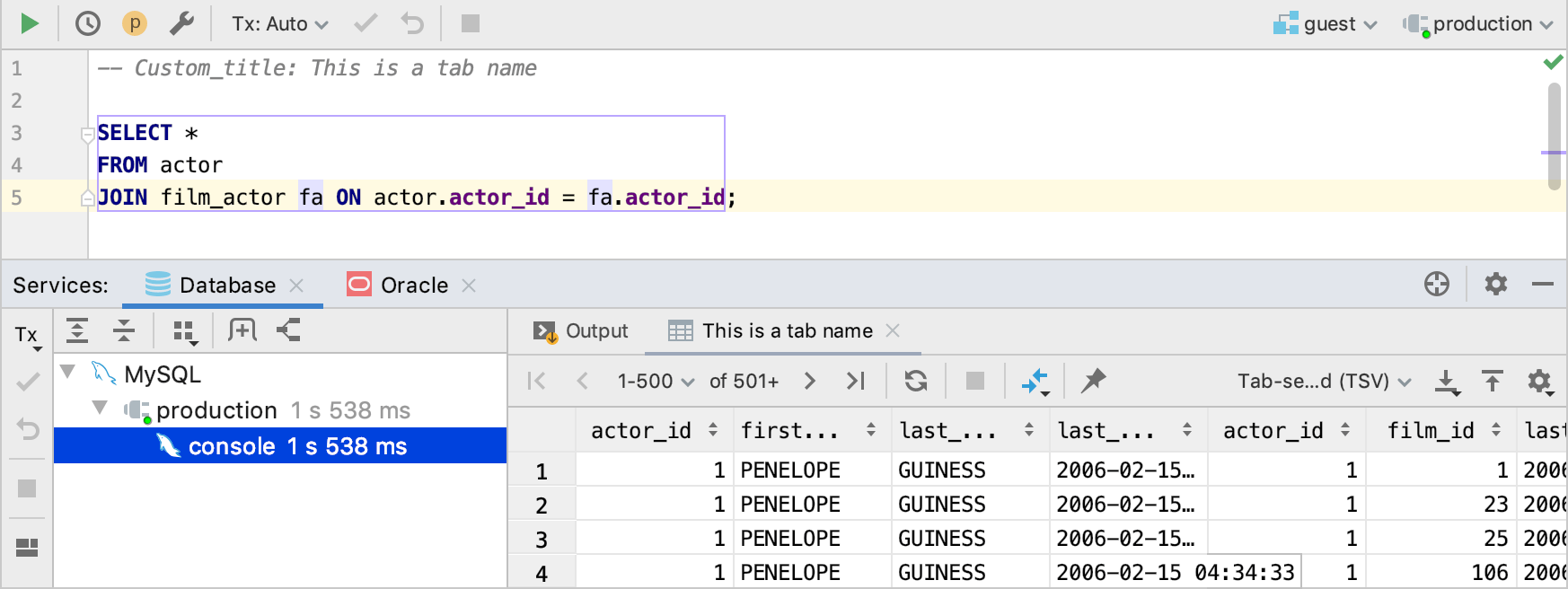
Task: Open the Tx dropdown in Services sidebar
Action: point(27,337)
